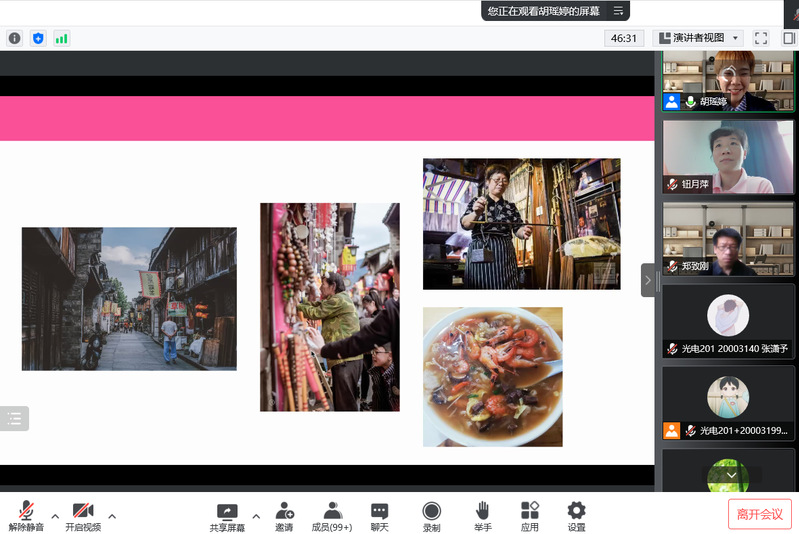799x534 pixels.
Task: Open 设置 gear settings
Action: click(x=576, y=516)
